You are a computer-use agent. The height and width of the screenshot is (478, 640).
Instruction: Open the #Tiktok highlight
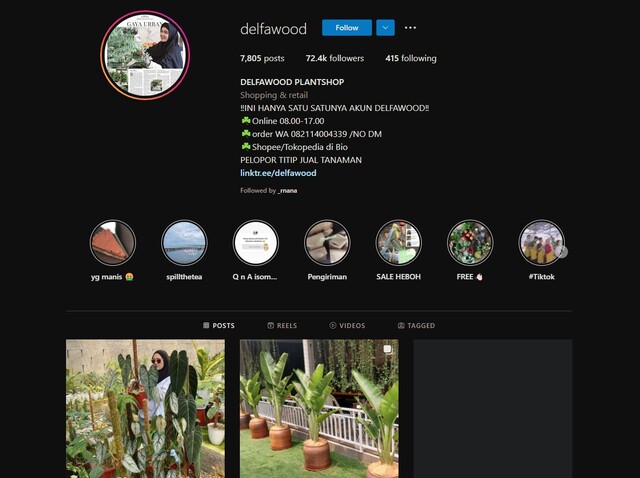[x=540, y=243]
